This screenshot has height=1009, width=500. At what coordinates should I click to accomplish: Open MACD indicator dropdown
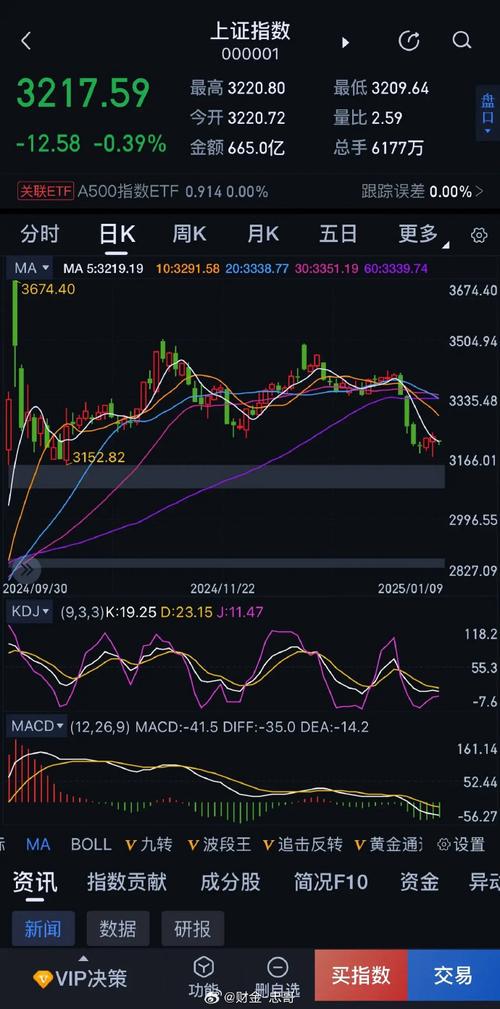[x=36, y=727]
